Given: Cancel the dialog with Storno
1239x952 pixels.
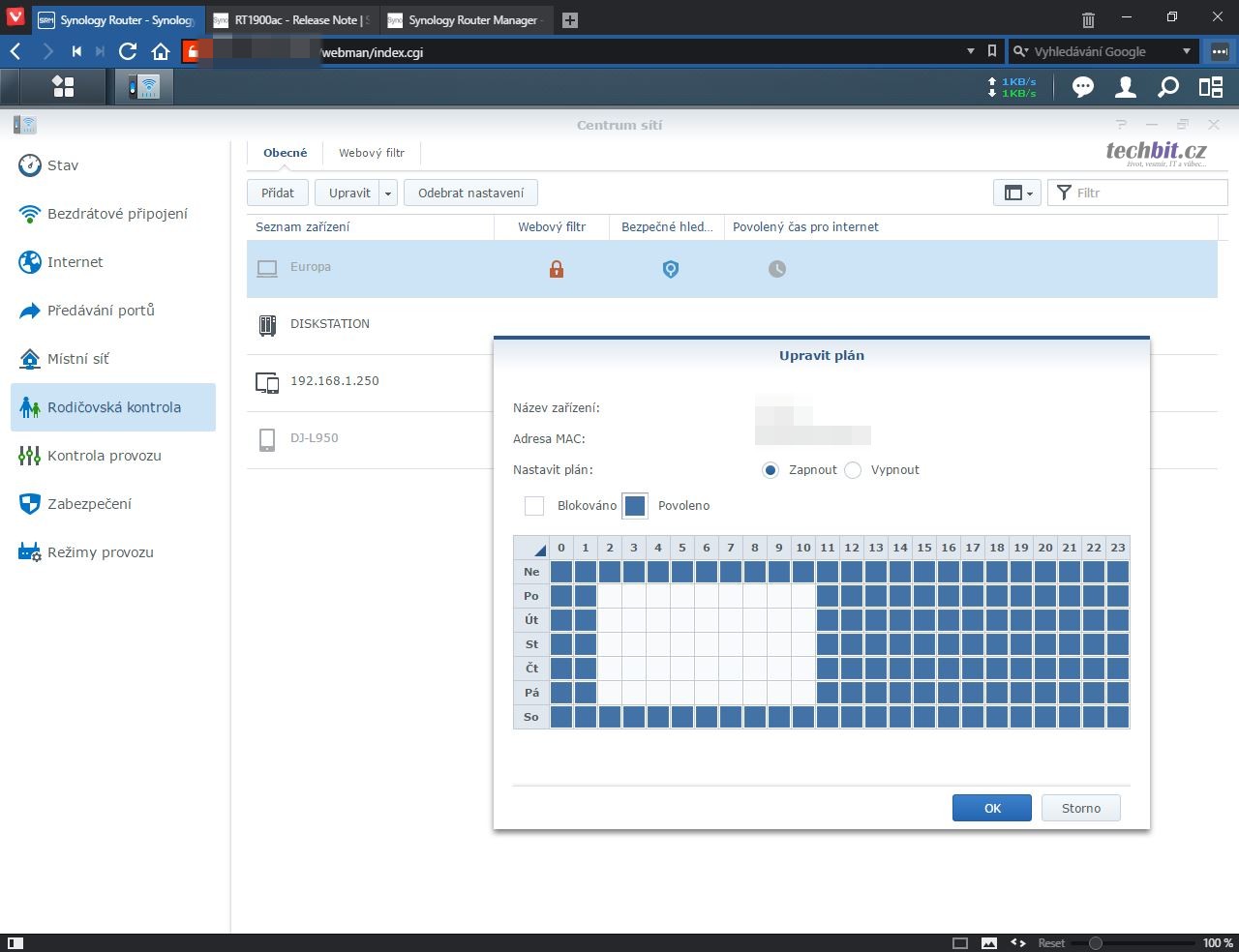Looking at the screenshot, I should pos(1080,808).
